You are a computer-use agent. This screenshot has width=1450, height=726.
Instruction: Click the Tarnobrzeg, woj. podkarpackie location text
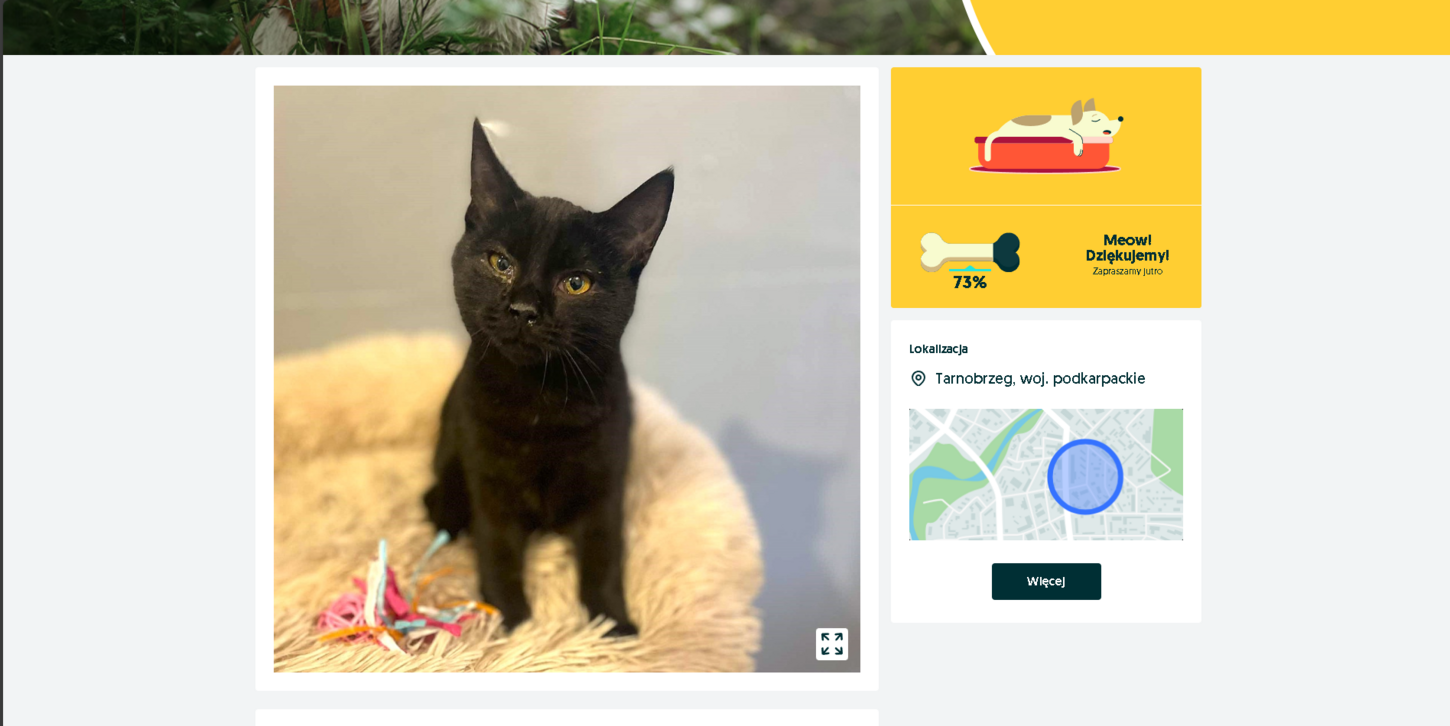point(1040,379)
